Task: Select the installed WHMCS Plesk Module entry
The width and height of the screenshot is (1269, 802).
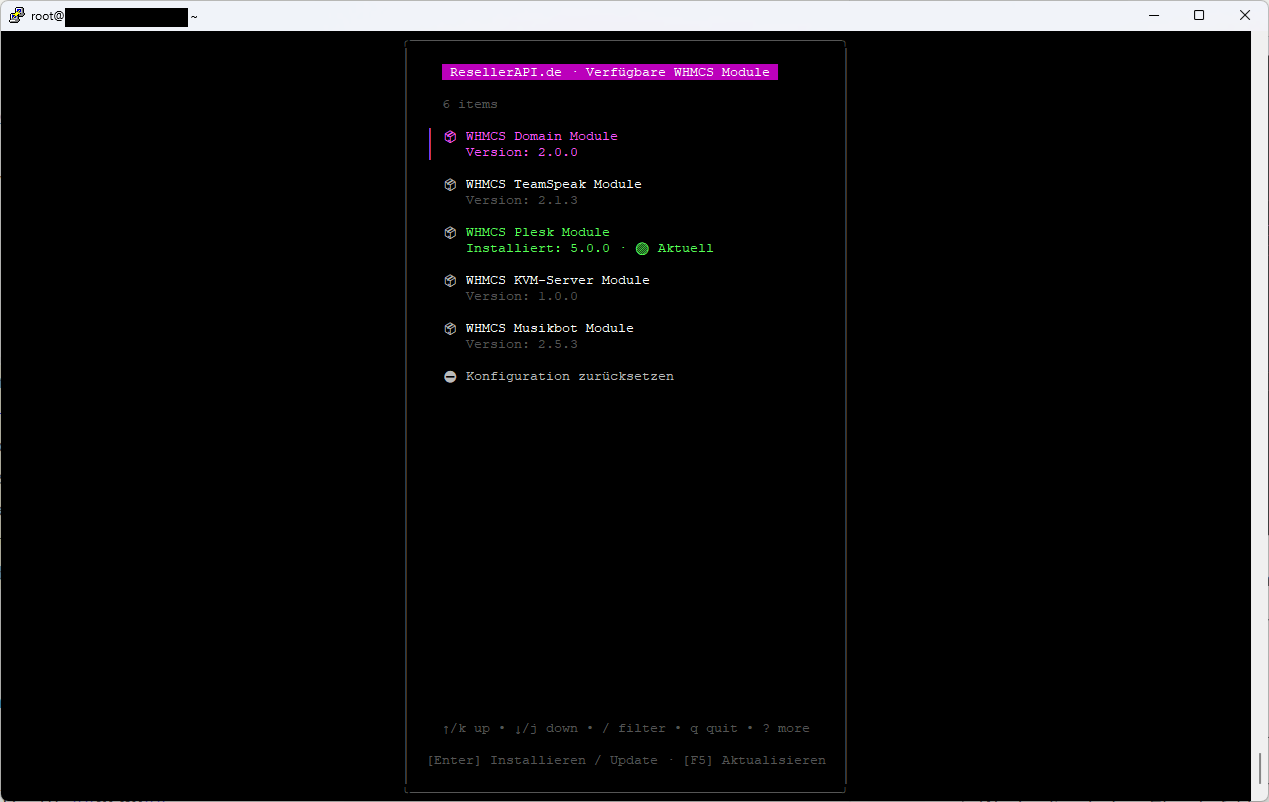Action: click(537, 231)
